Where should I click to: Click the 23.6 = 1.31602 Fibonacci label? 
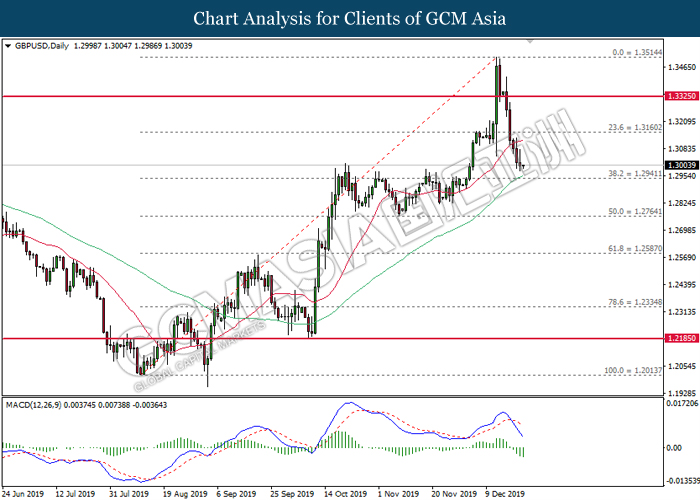tap(635, 128)
